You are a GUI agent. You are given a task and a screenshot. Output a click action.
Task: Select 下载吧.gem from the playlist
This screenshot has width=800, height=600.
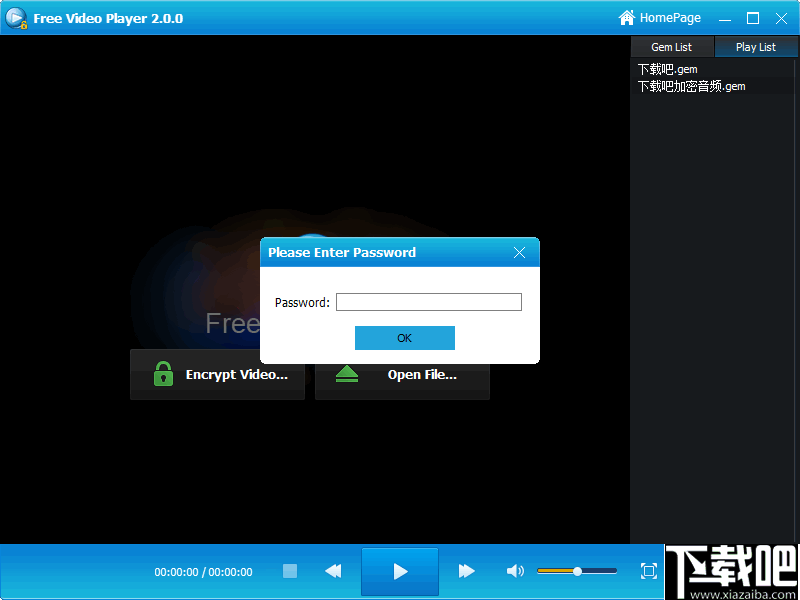[667, 68]
